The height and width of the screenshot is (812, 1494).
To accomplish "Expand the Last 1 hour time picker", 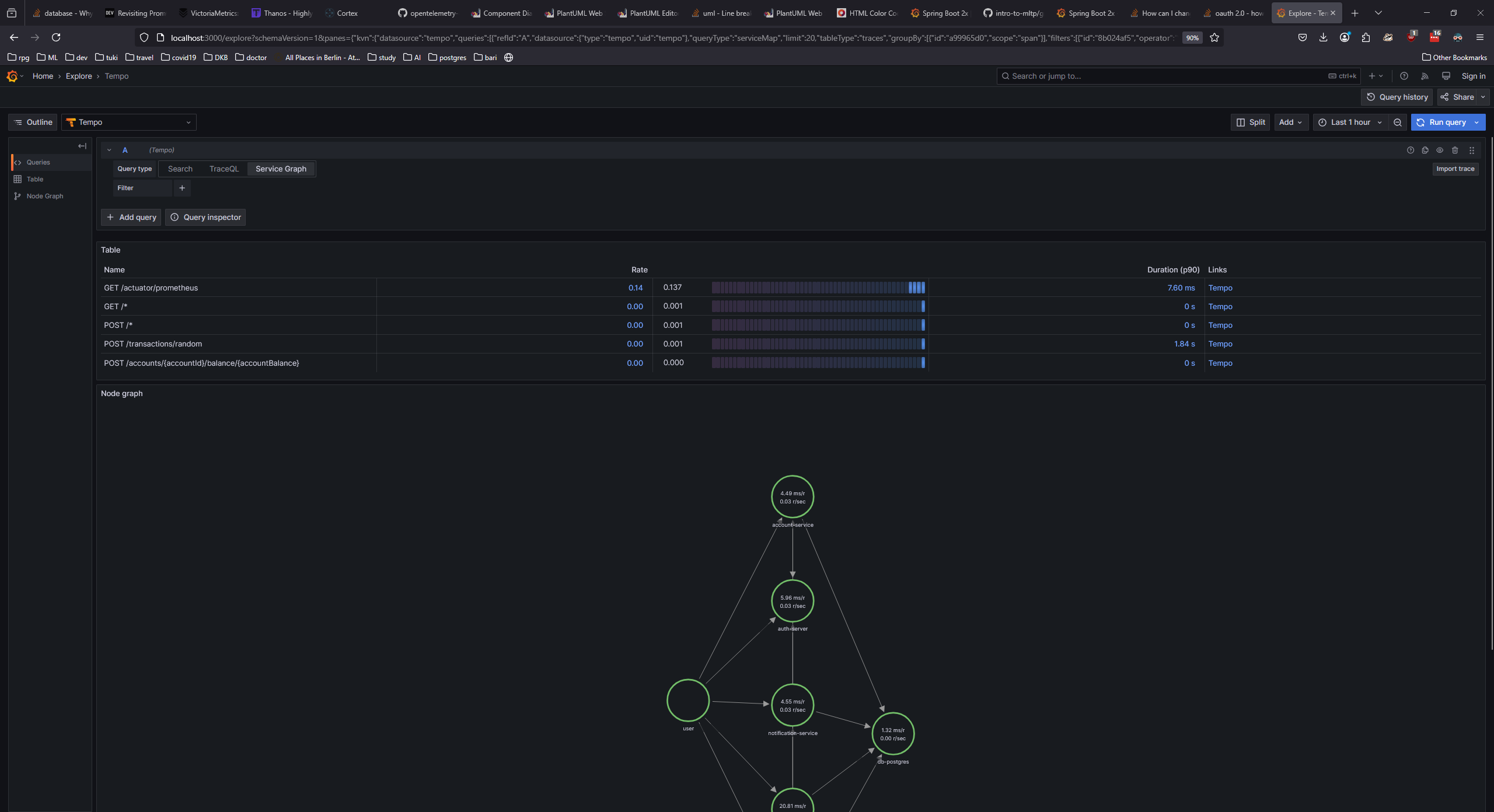I will (1350, 123).
